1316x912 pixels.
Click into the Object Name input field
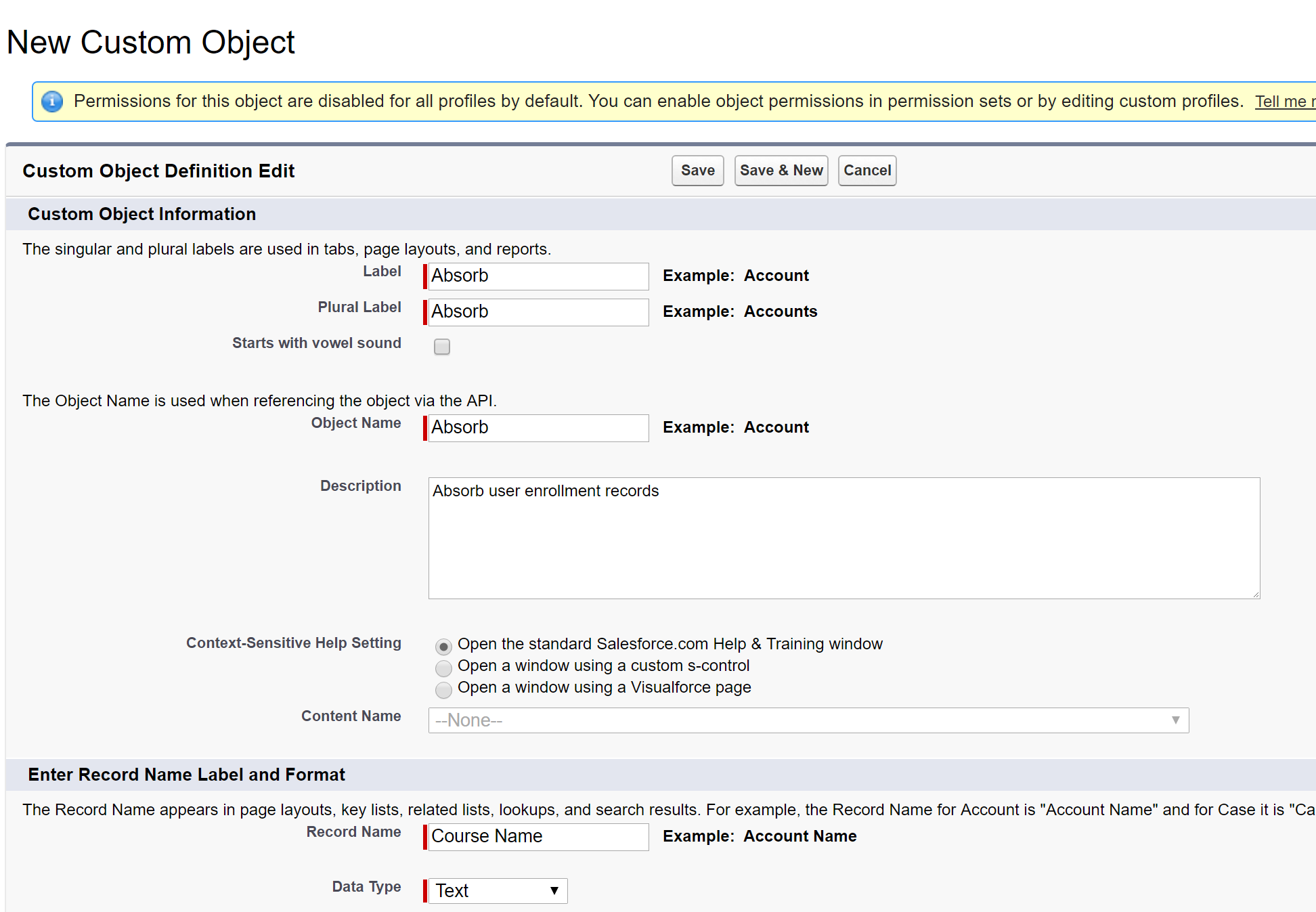coord(538,428)
